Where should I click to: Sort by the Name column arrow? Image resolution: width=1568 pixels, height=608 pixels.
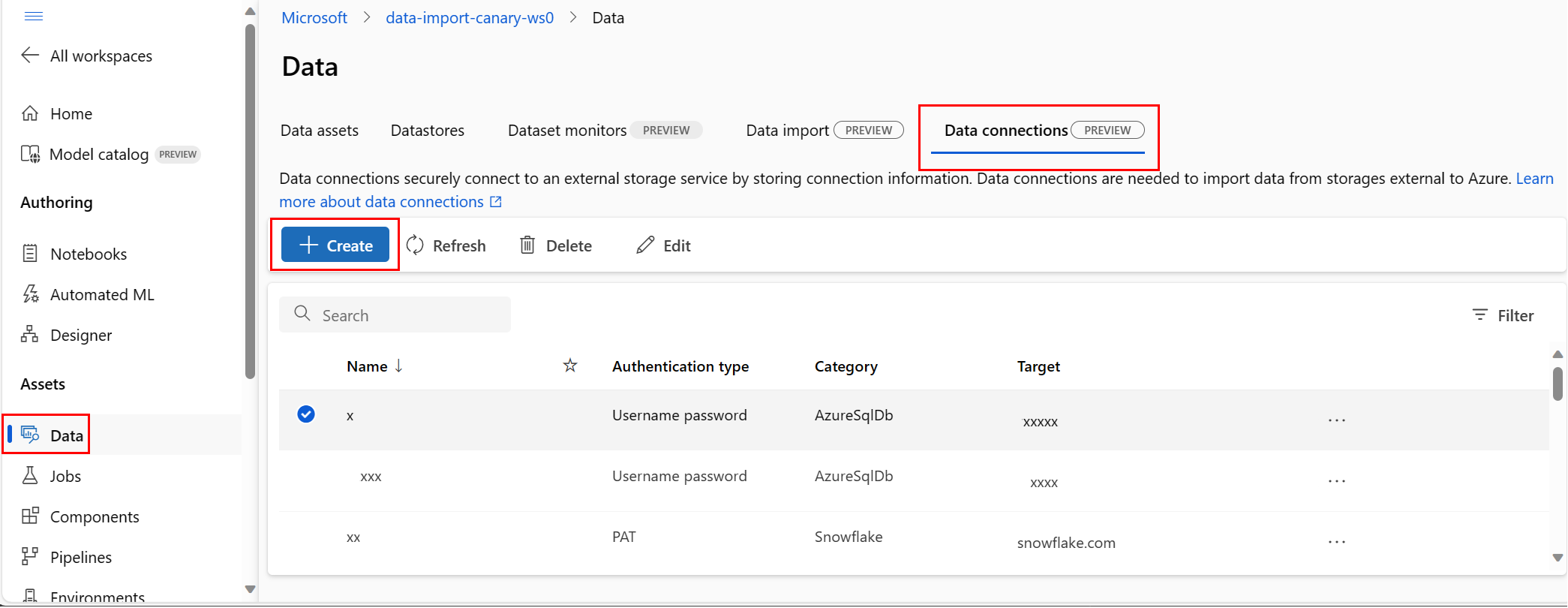click(x=398, y=366)
